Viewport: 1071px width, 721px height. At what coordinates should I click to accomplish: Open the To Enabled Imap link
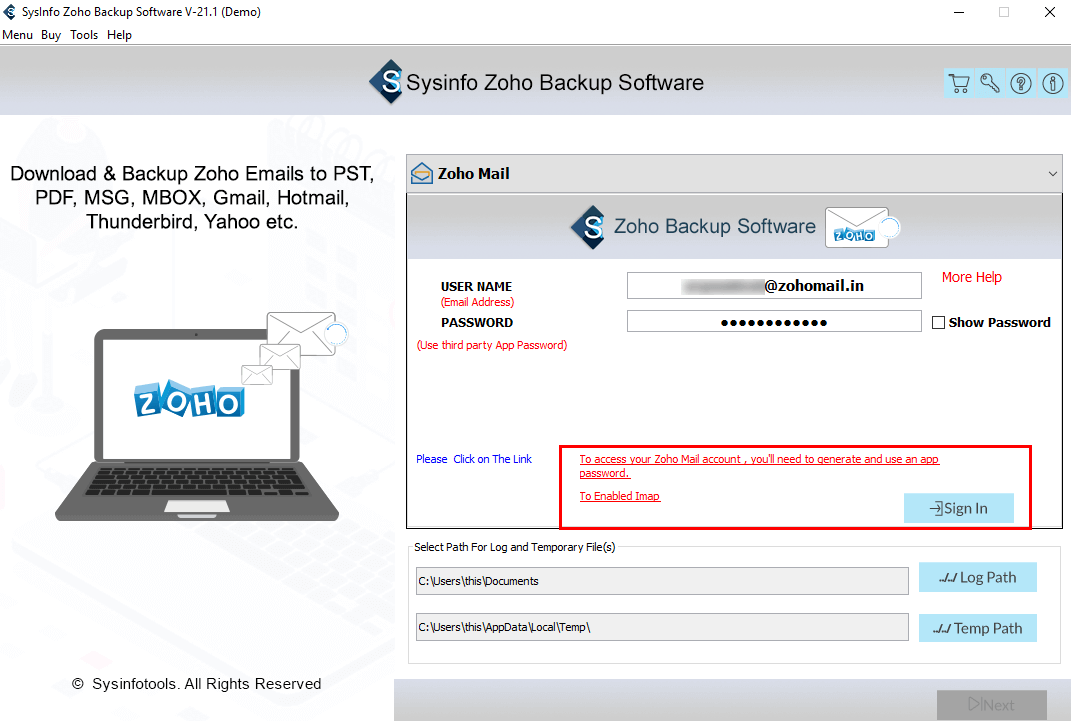(x=620, y=496)
